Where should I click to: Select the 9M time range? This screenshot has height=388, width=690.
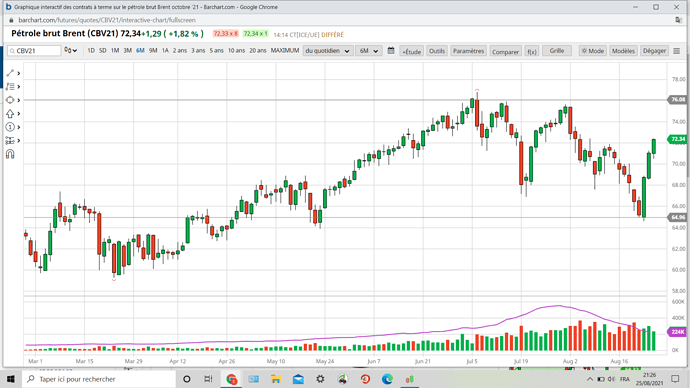(x=153, y=51)
